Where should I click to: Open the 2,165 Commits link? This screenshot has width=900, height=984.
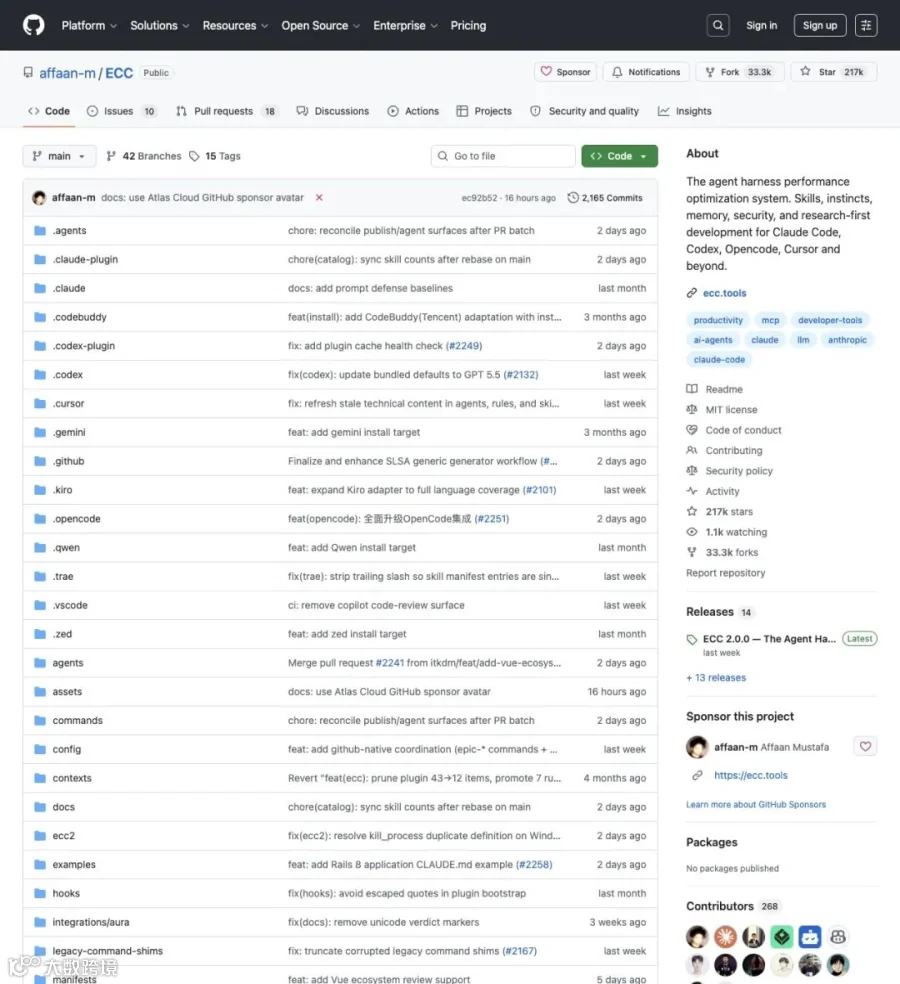605,198
